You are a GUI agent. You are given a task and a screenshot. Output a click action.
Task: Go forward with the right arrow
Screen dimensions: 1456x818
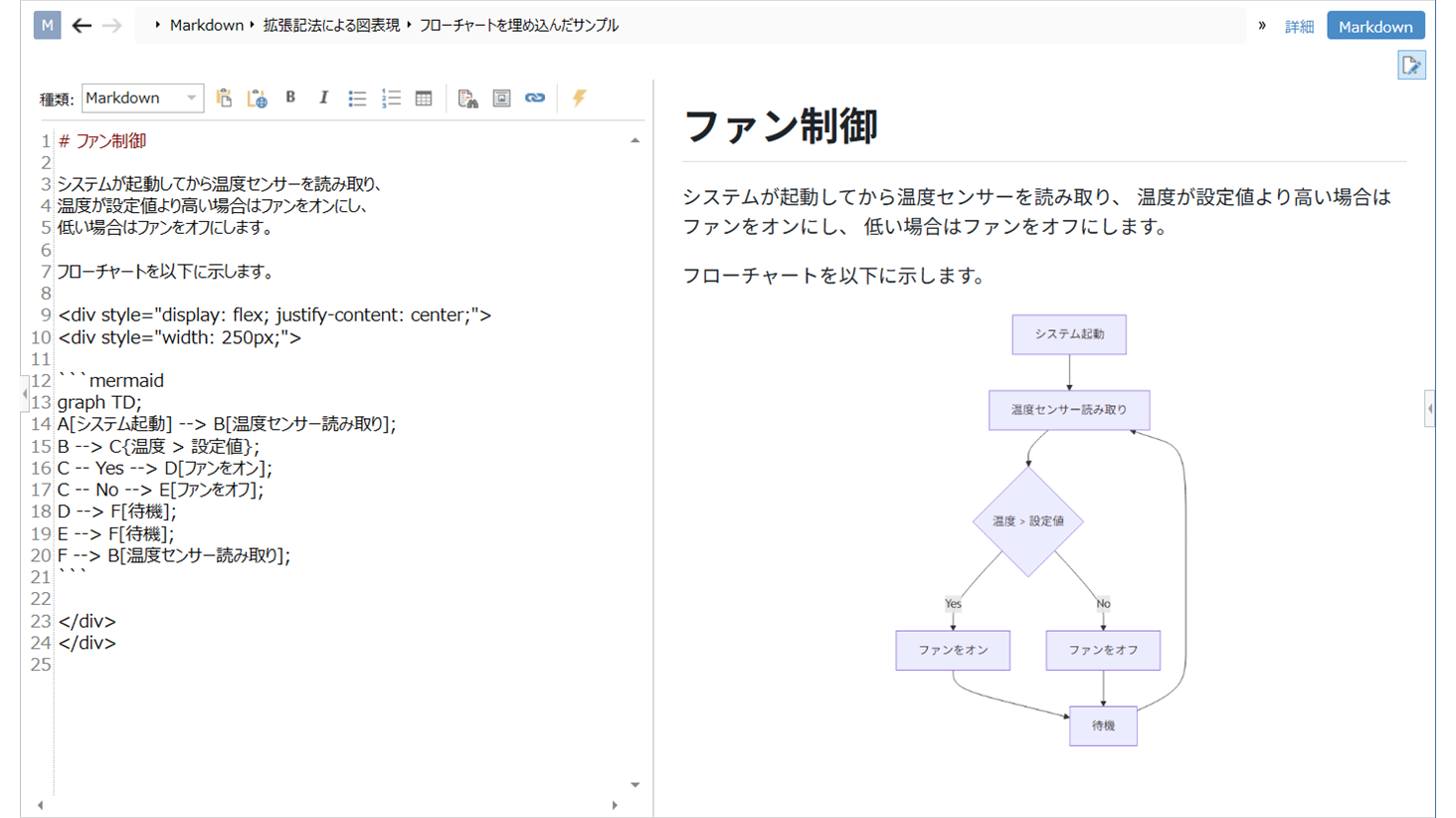112,25
